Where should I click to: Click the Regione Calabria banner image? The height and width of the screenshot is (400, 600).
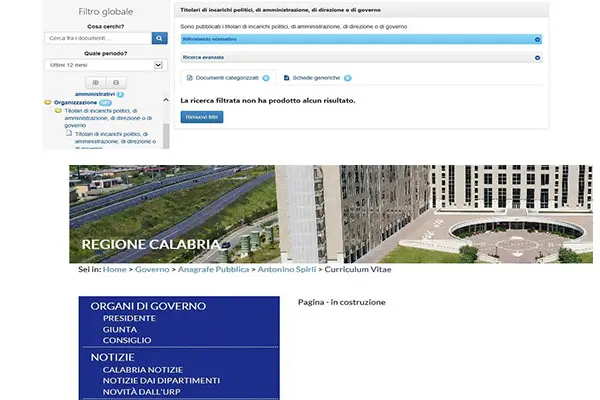click(331, 214)
